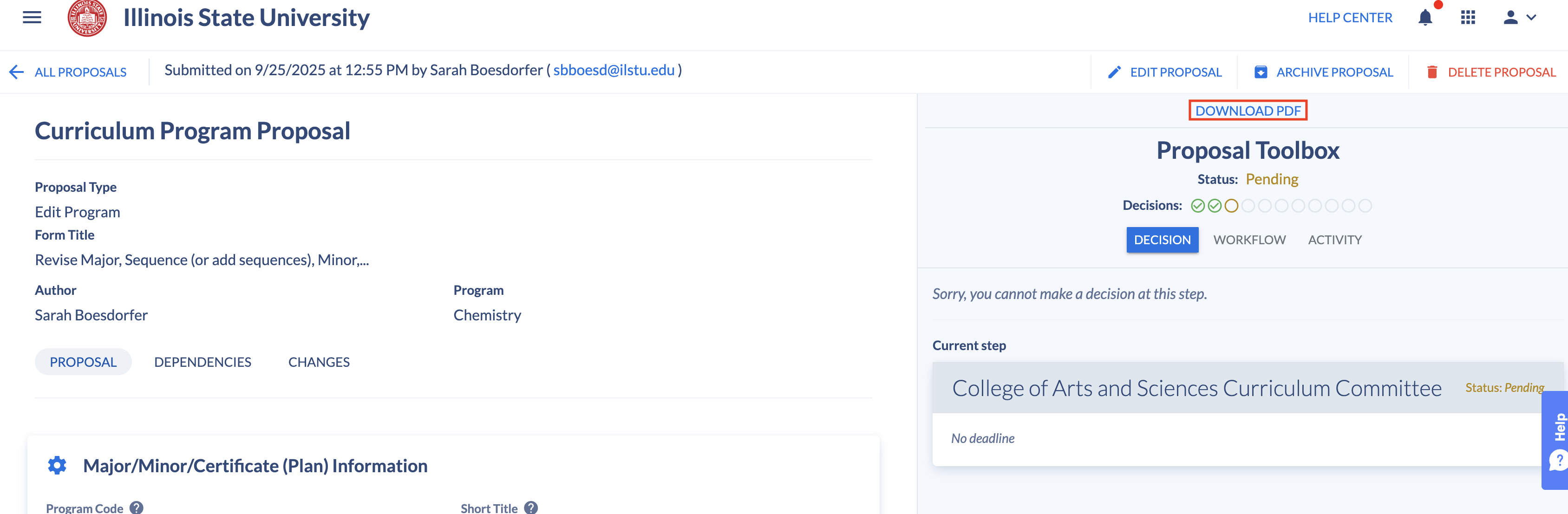
Task: Click the first approved decision circle
Action: click(x=1197, y=206)
